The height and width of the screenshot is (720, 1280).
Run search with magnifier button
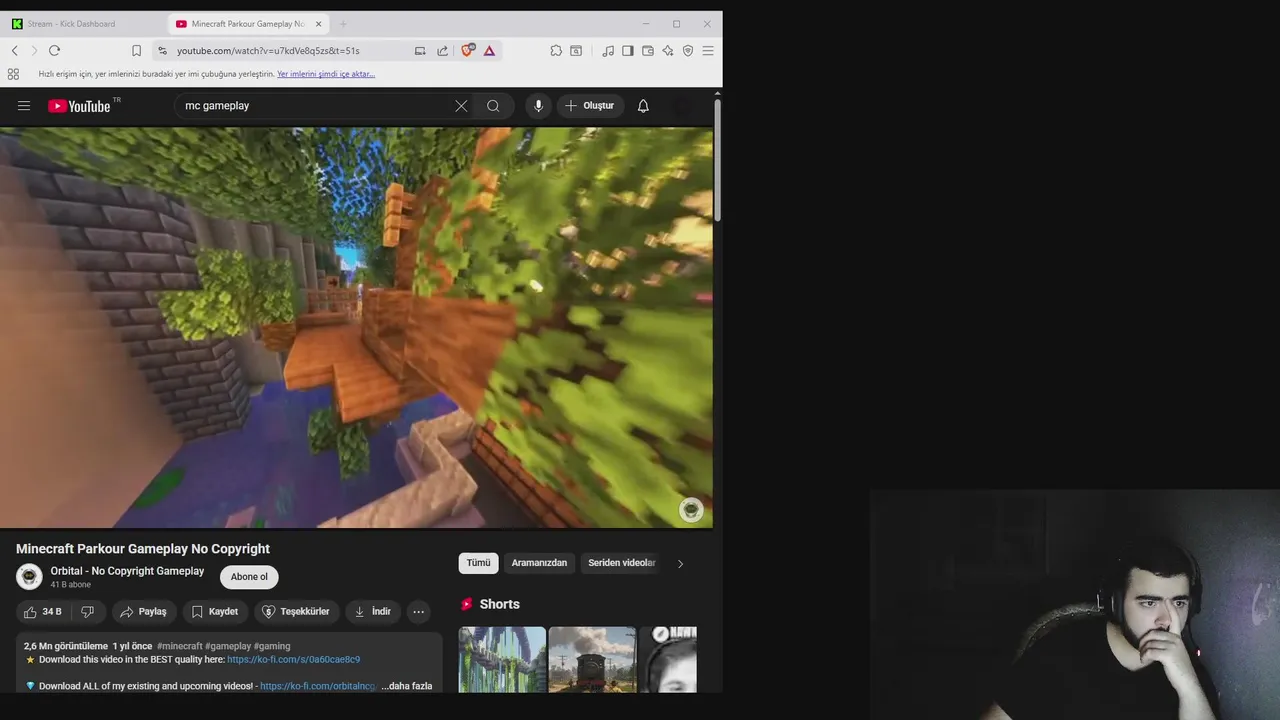(x=493, y=106)
